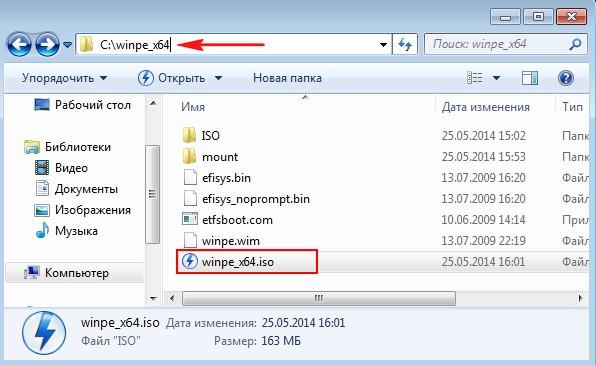Click the Изображения picture icon
This screenshot has width=596, height=365.
click(42, 210)
